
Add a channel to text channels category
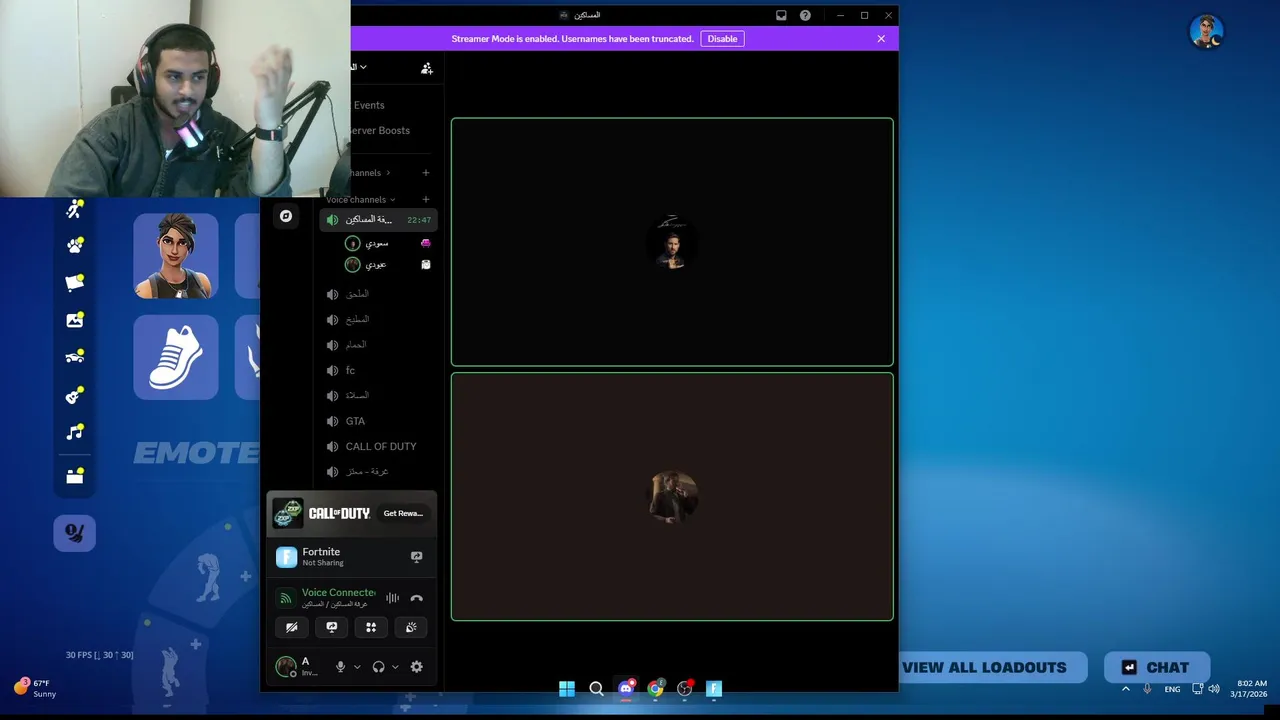click(x=426, y=173)
